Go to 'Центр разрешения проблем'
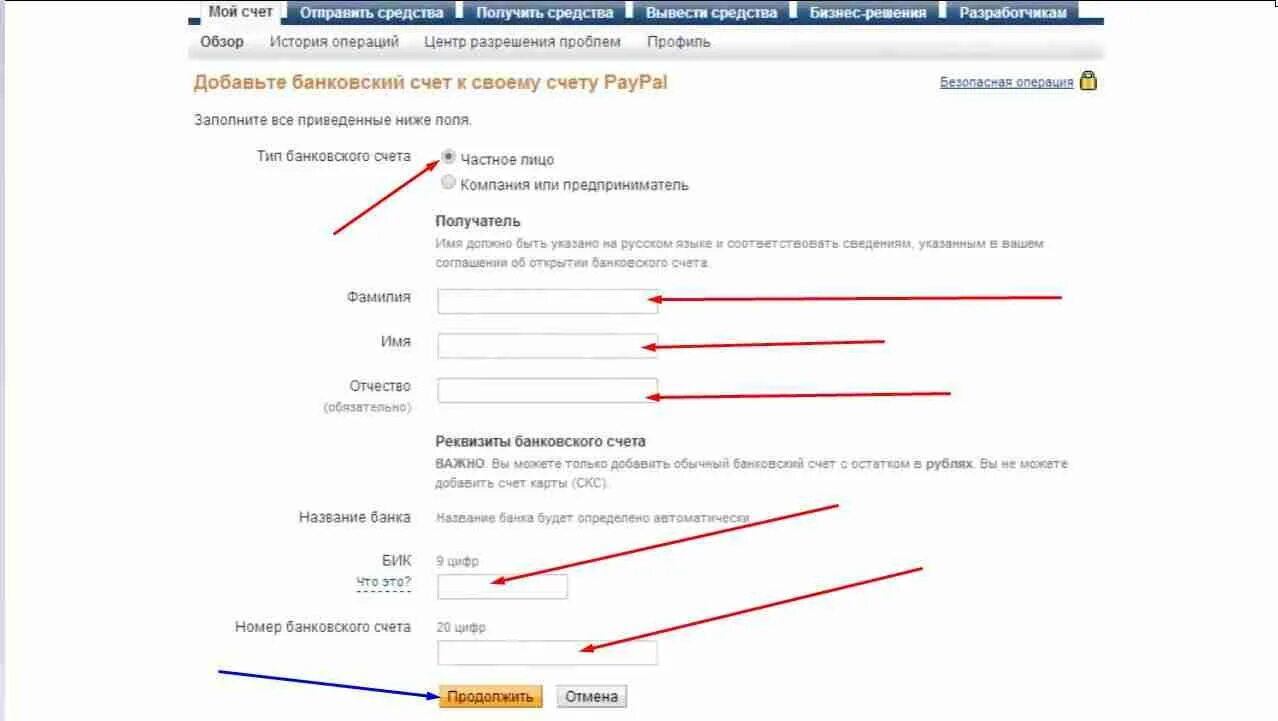 [x=522, y=42]
